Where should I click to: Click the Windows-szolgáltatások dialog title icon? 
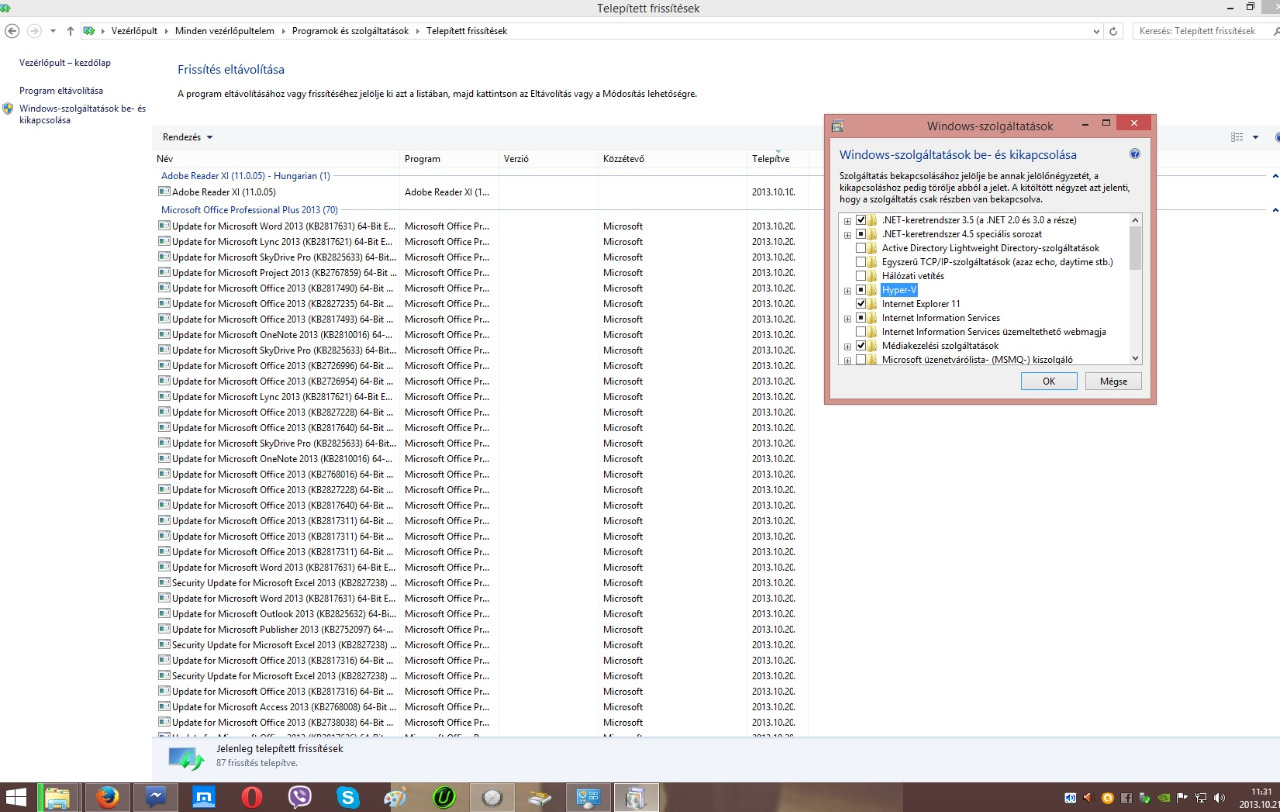click(x=838, y=126)
